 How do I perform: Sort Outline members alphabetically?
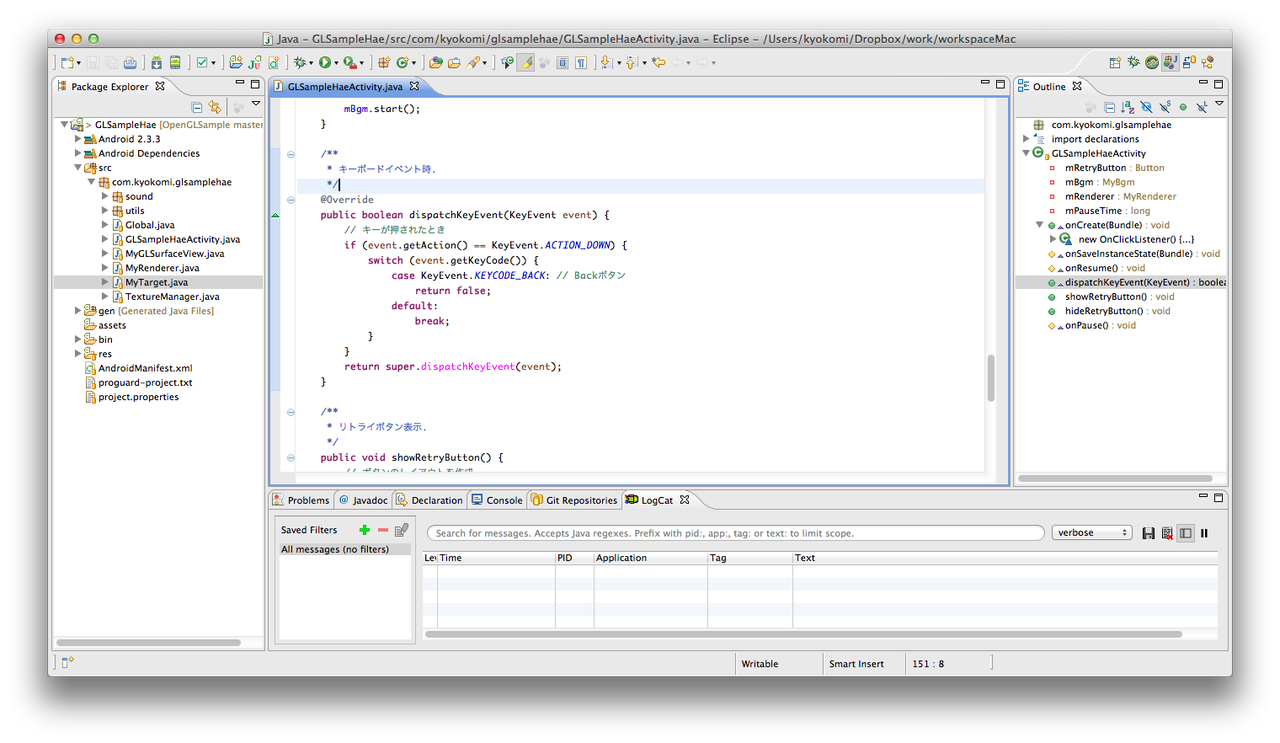pyautogui.click(x=1127, y=106)
